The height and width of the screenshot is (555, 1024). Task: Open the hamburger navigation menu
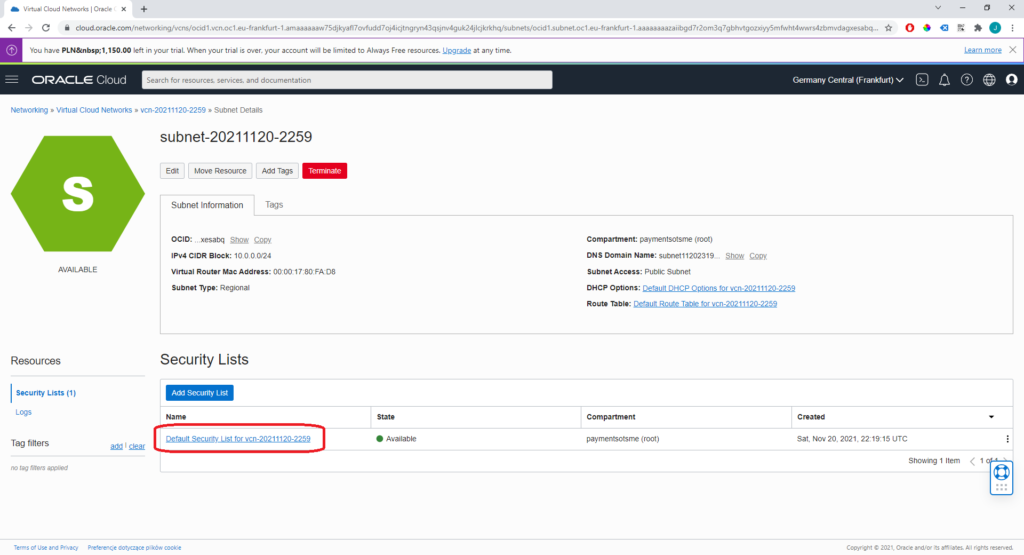tap(12, 80)
